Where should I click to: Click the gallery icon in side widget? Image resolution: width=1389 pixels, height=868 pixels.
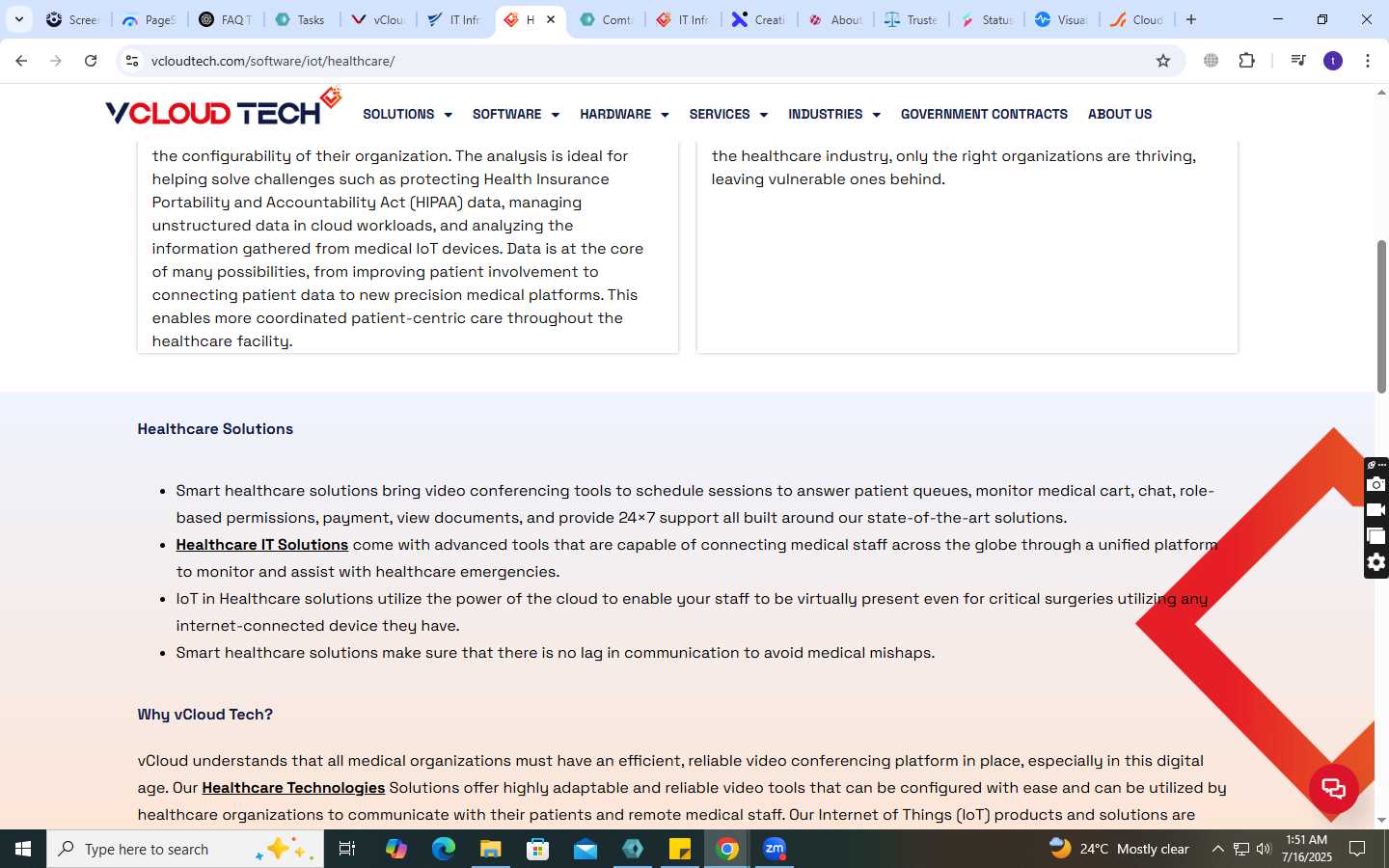(x=1376, y=536)
